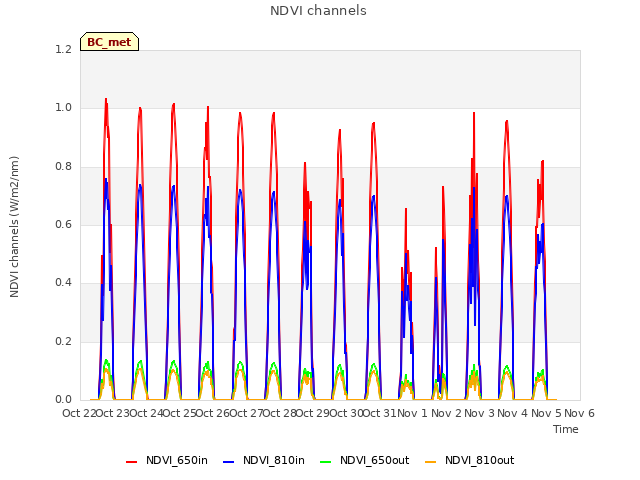Viewport: 640px width, 480px height.
Task: Click the 0.4 y-axis tick label
Action: pos(63,283)
